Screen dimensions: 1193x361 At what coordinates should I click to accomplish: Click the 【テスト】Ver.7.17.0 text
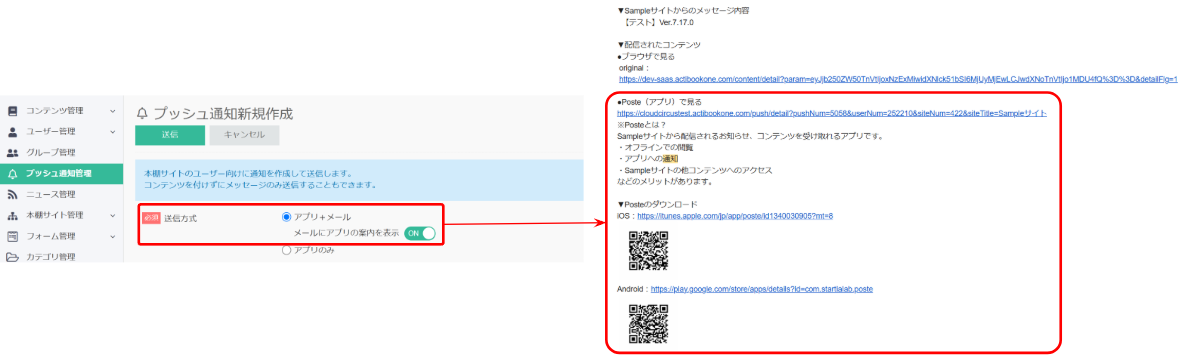(659, 23)
